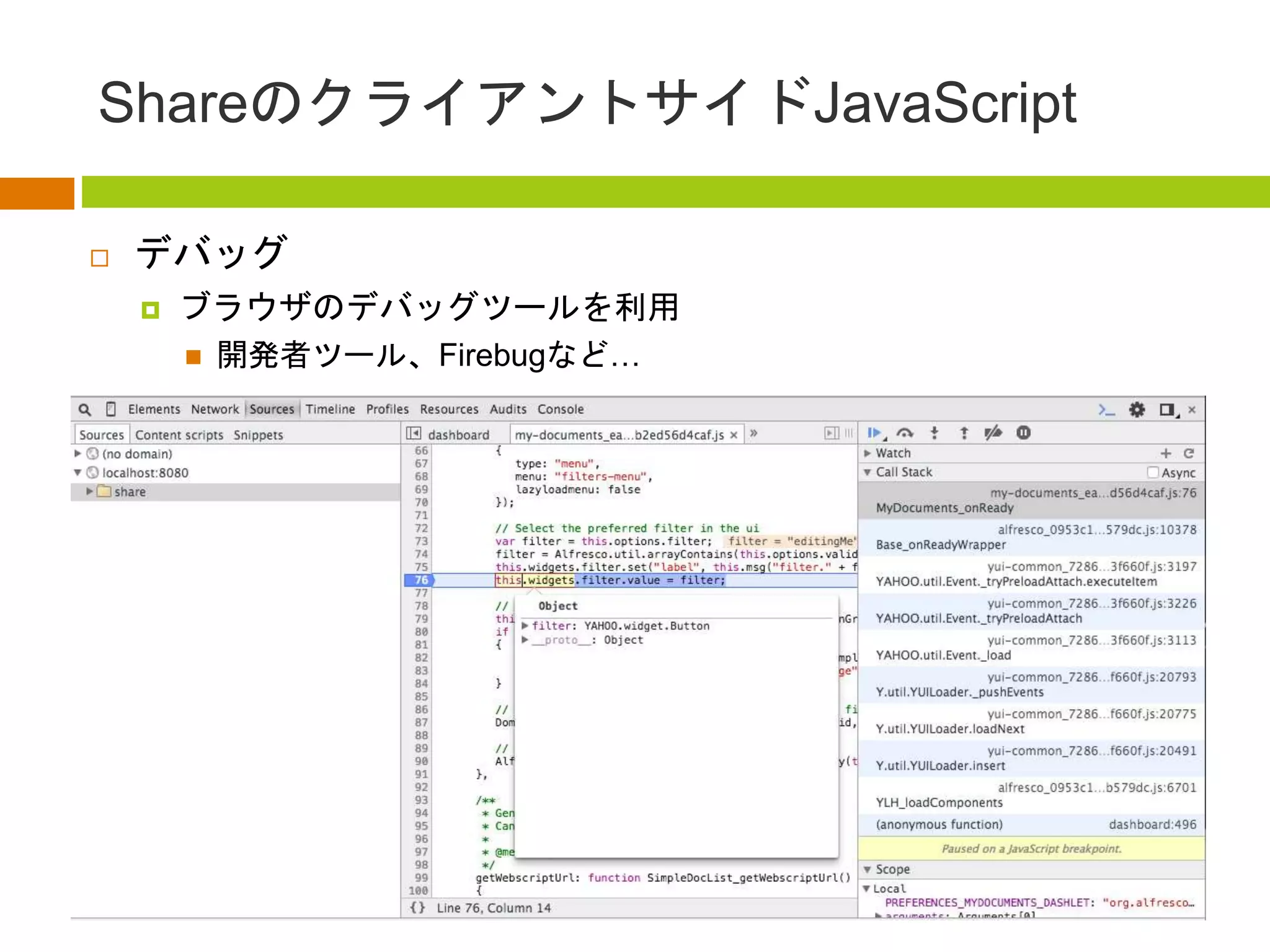
Task: Open the Resources tab
Action: [449, 409]
